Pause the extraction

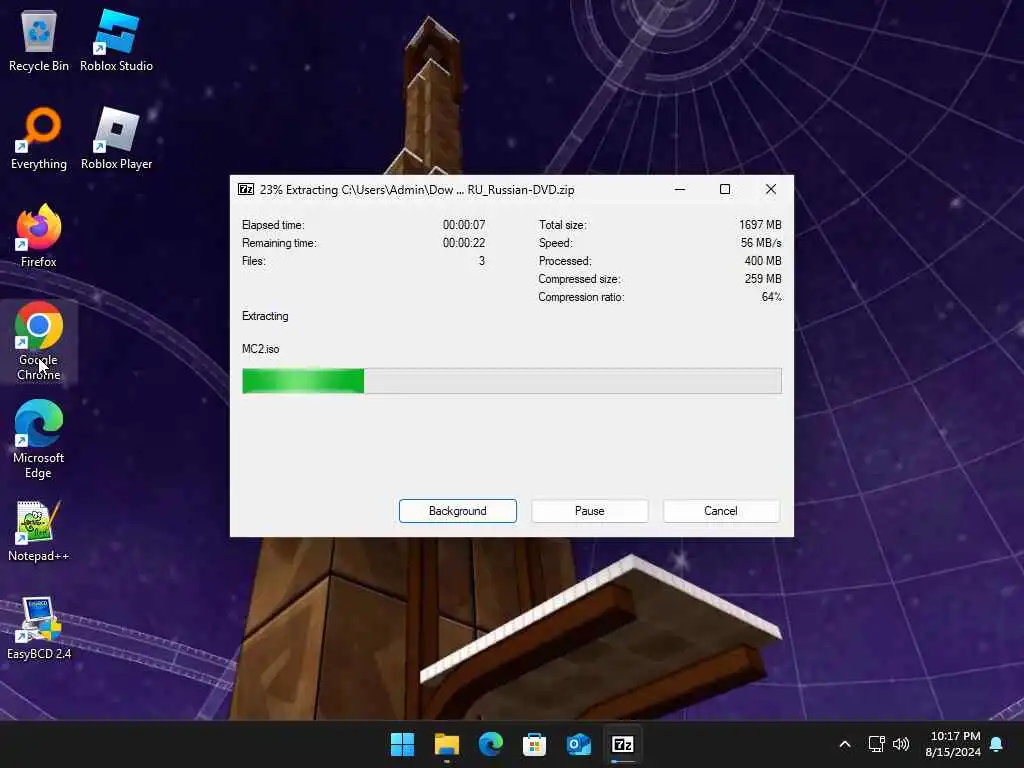(590, 511)
